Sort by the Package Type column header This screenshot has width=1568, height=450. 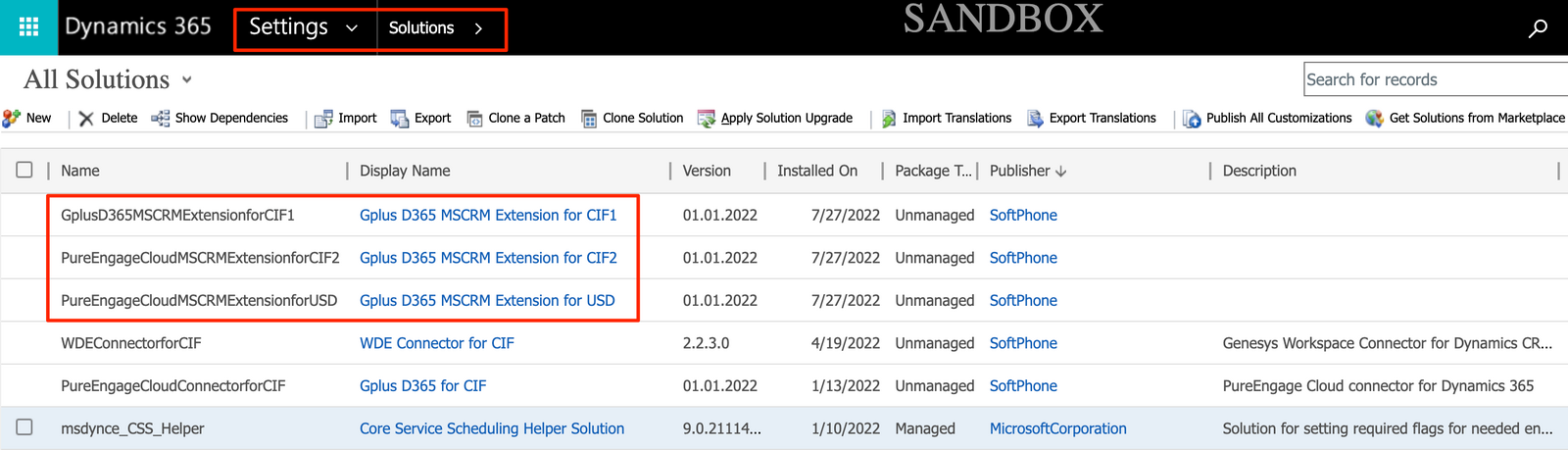click(x=933, y=171)
